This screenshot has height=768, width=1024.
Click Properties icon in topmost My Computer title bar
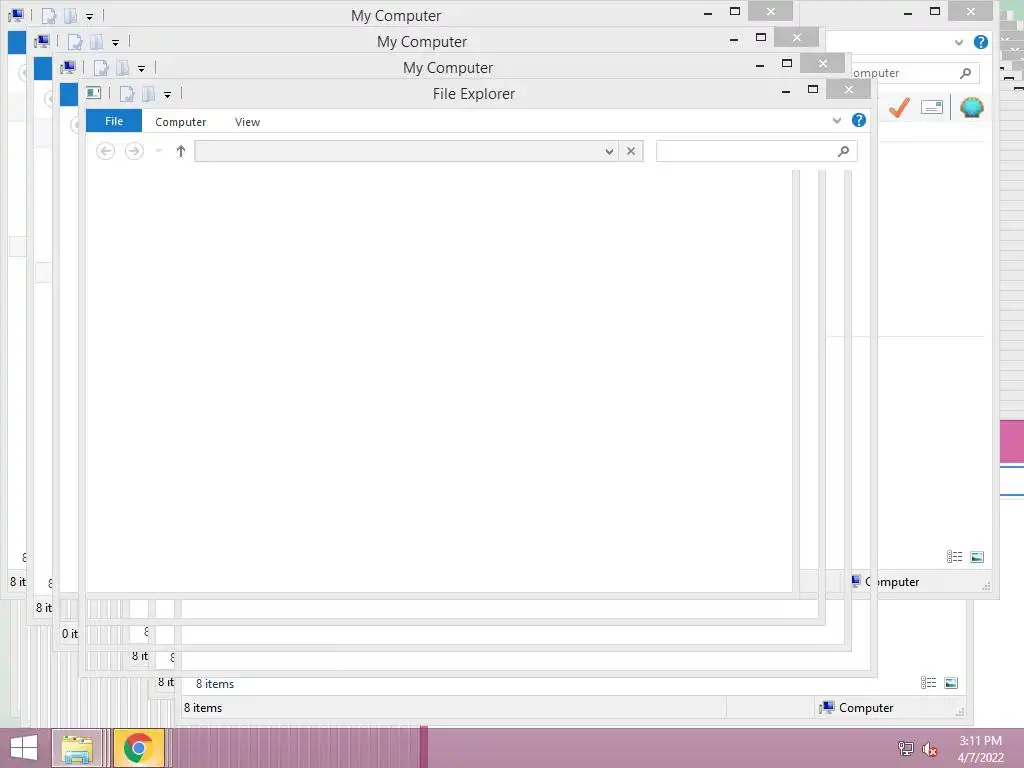click(48, 15)
